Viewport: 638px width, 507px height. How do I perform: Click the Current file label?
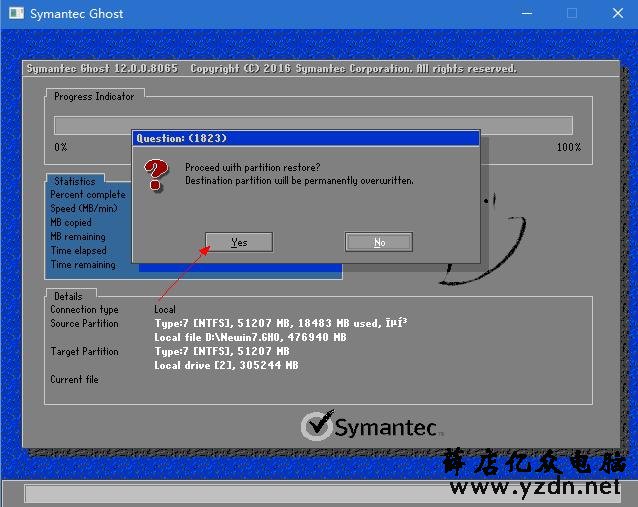pyautogui.click(x=74, y=379)
